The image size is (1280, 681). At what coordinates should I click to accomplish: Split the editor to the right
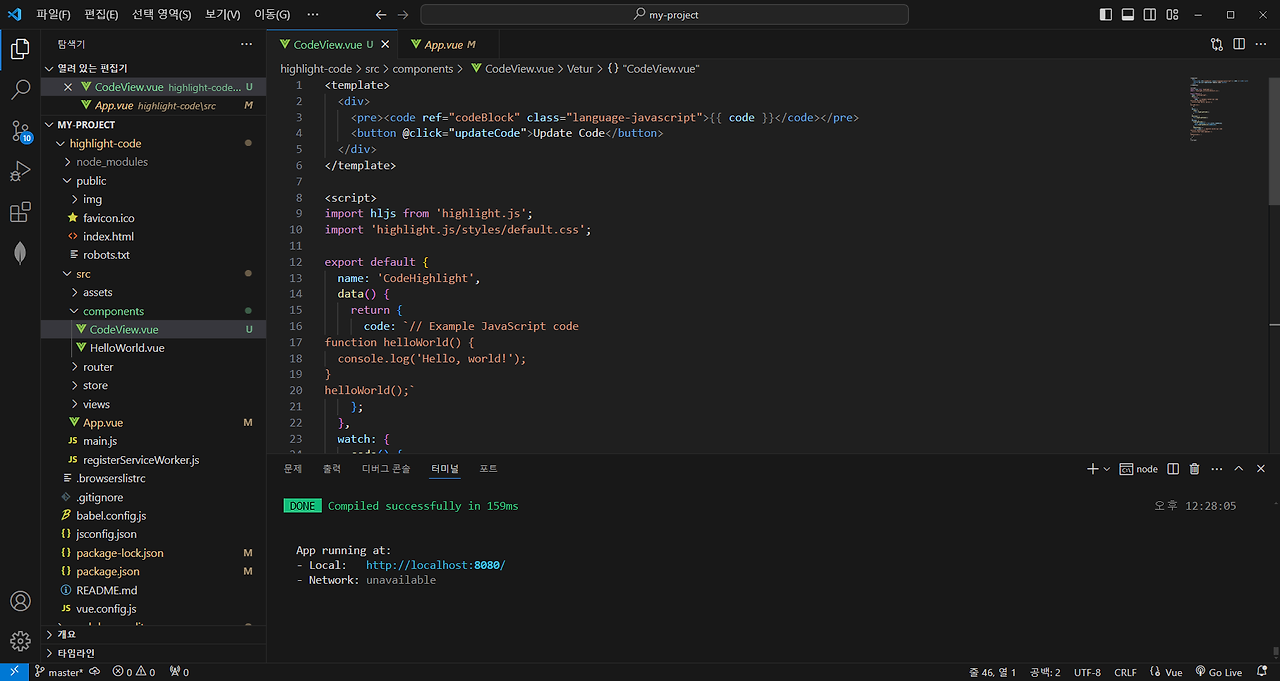click(x=1238, y=44)
